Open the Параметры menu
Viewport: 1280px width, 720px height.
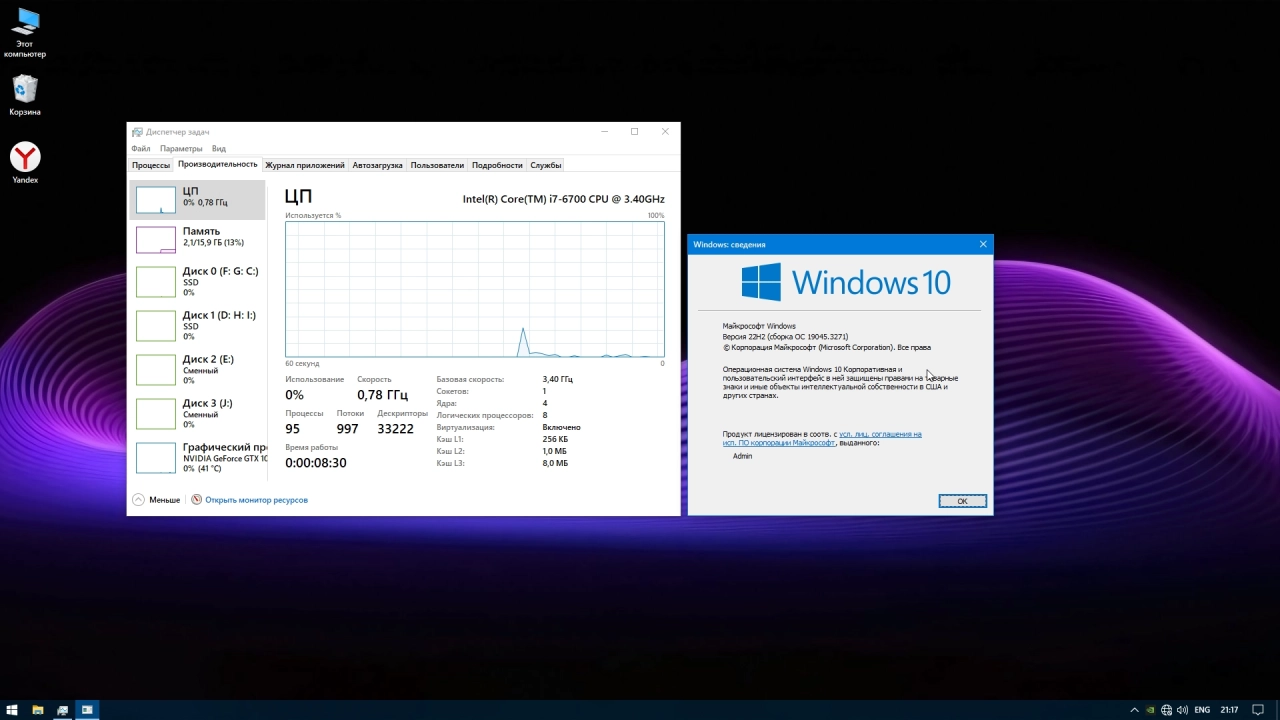pyautogui.click(x=181, y=149)
